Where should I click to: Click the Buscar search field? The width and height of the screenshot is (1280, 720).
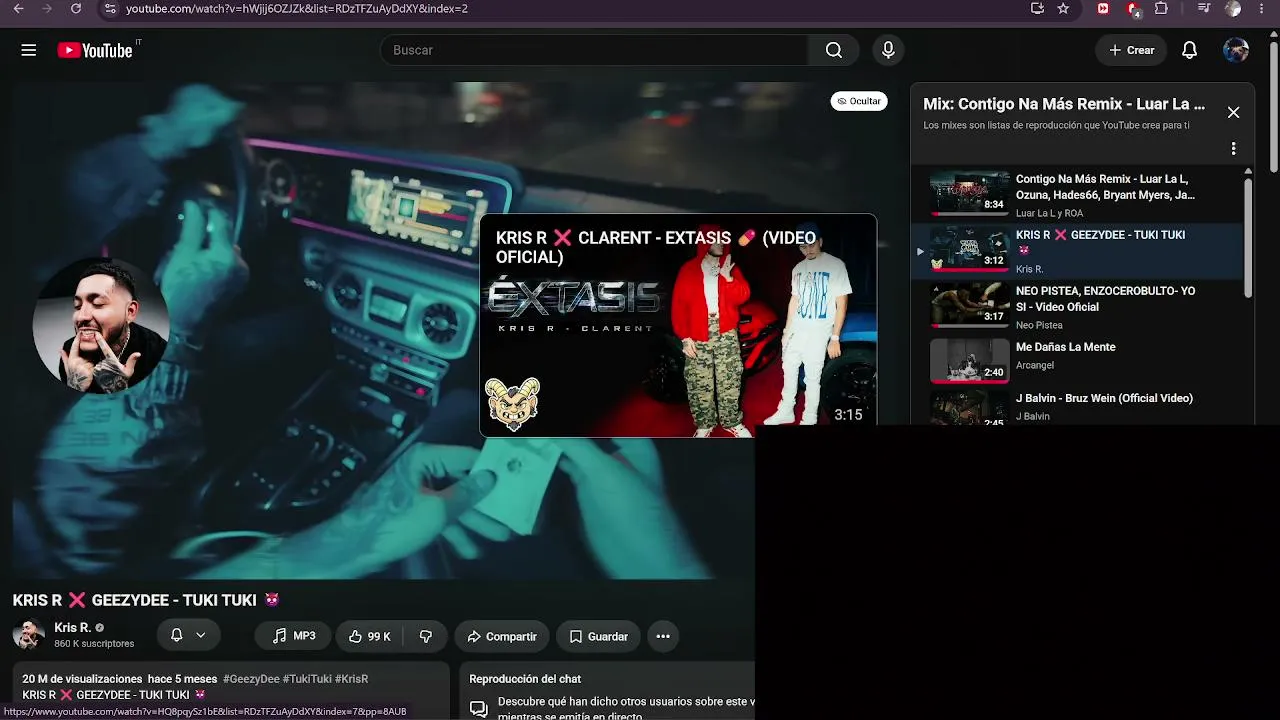pos(594,50)
